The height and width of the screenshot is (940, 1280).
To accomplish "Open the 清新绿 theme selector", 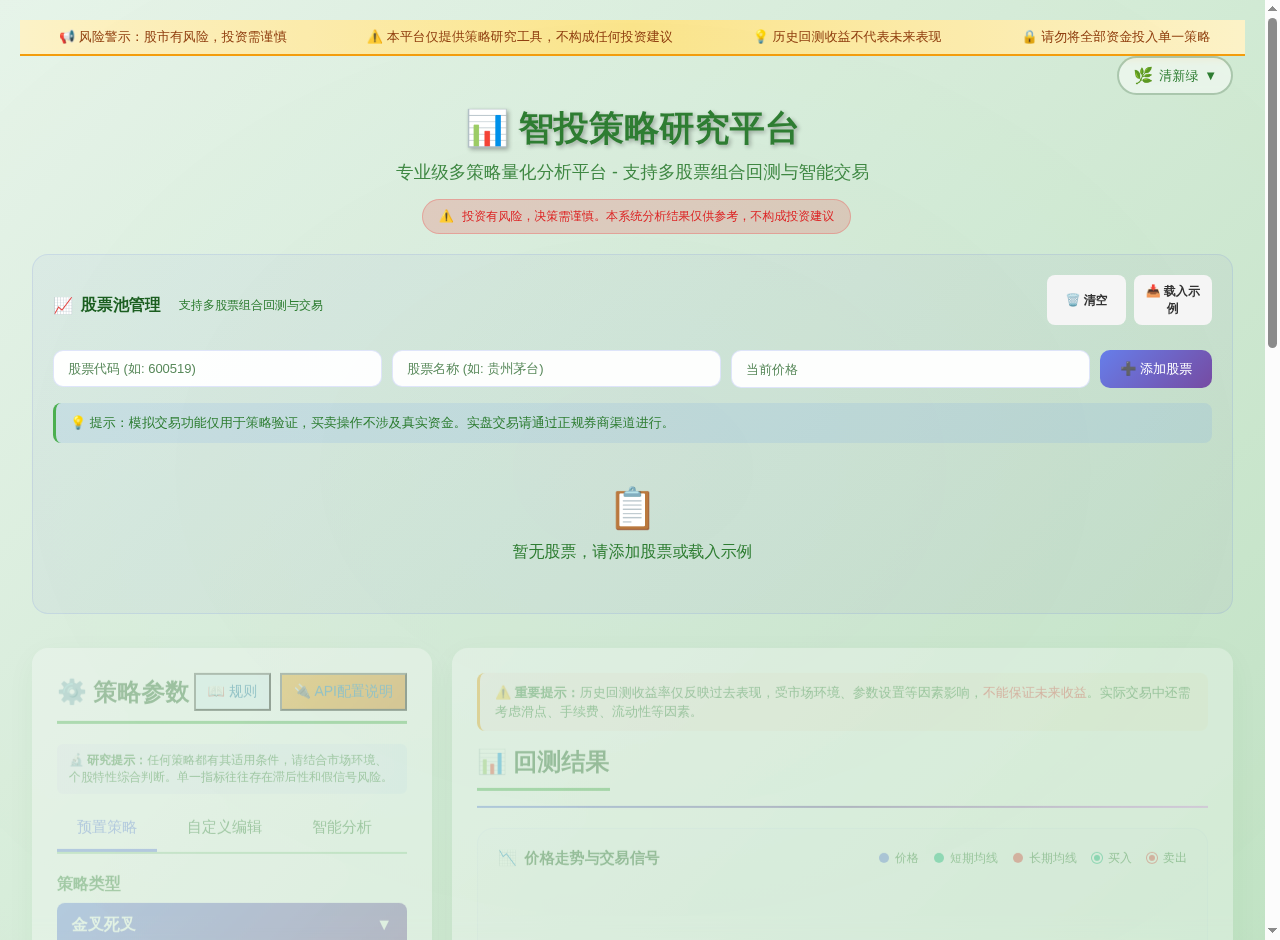I will click(x=1174, y=75).
